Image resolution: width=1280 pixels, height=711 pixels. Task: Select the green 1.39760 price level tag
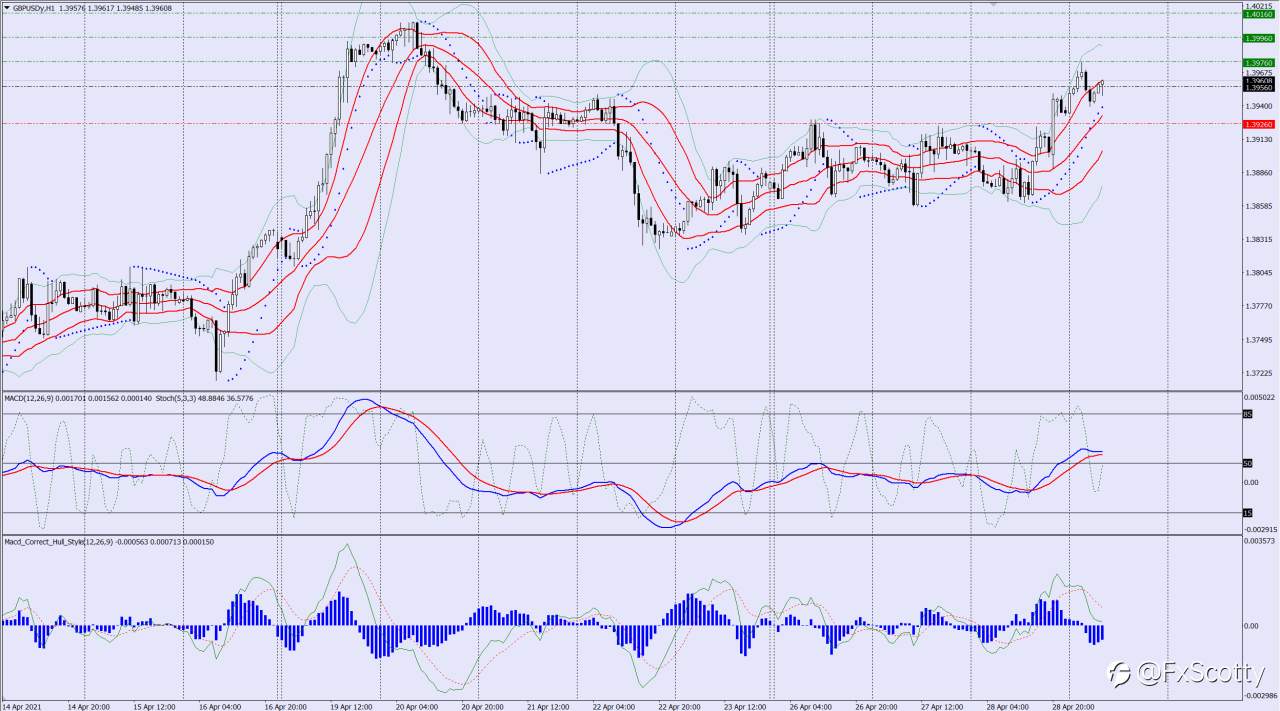(1257, 62)
